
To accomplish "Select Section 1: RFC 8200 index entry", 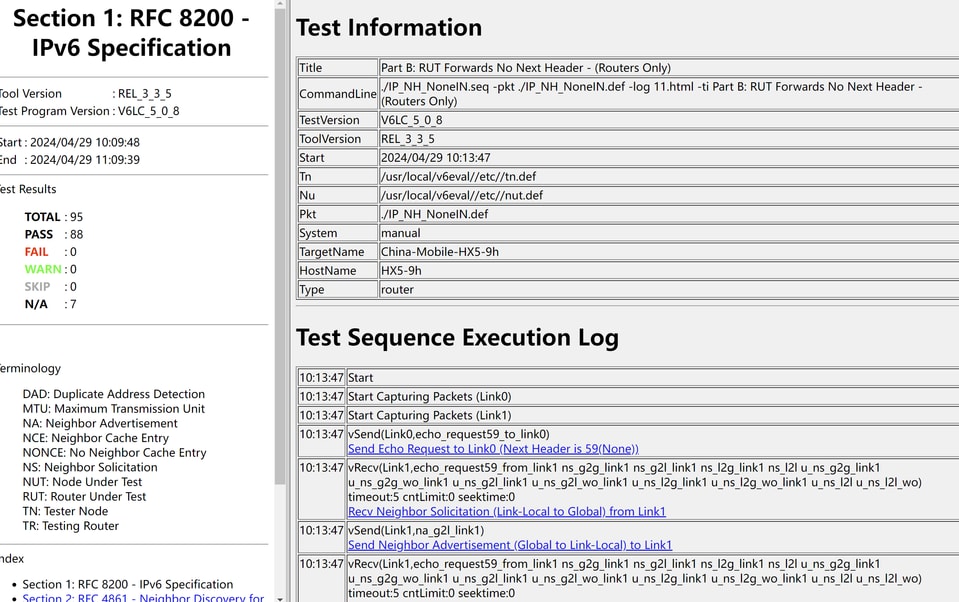I will (127, 584).
